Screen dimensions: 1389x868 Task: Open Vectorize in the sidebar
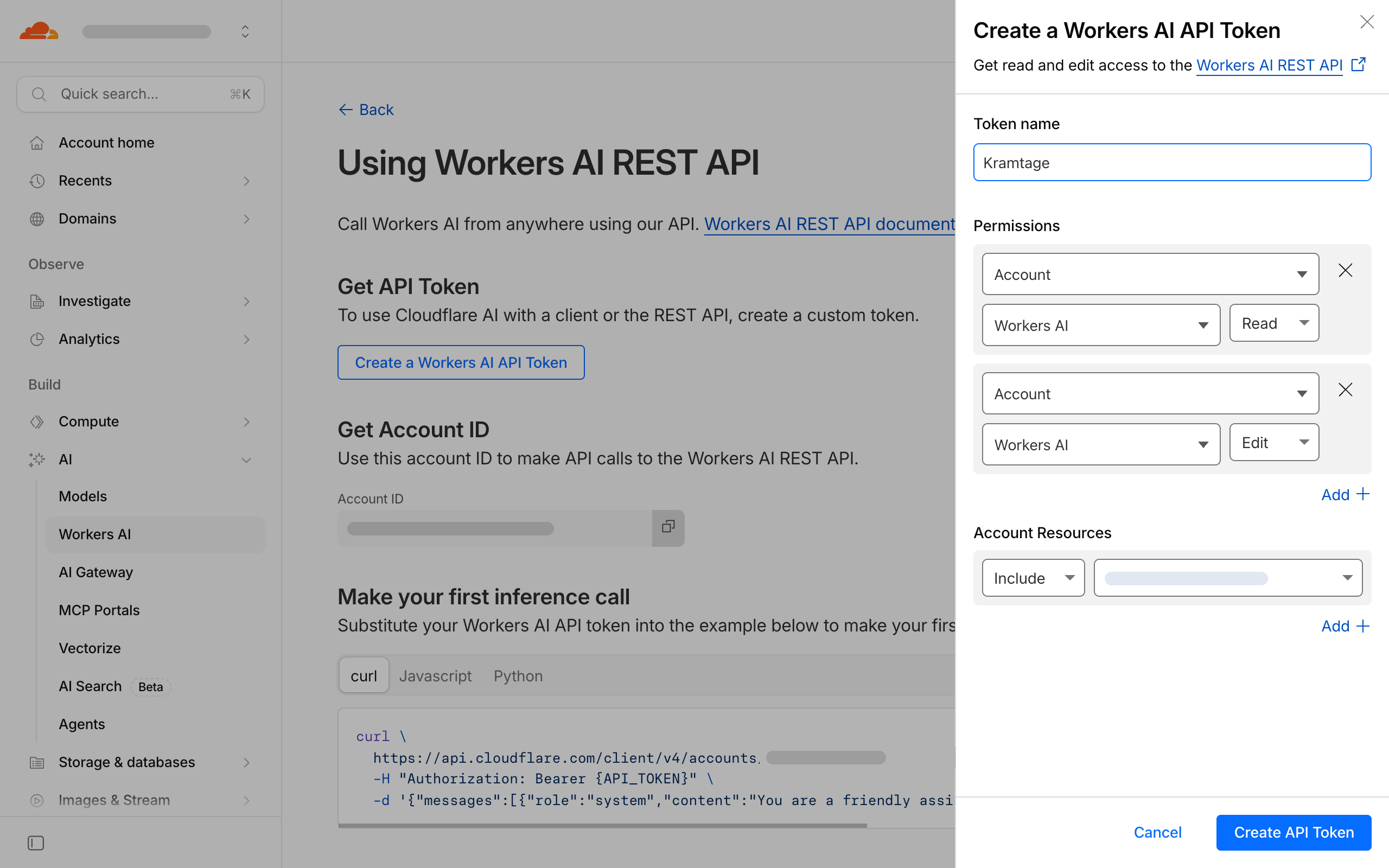pyautogui.click(x=90, y=648)
